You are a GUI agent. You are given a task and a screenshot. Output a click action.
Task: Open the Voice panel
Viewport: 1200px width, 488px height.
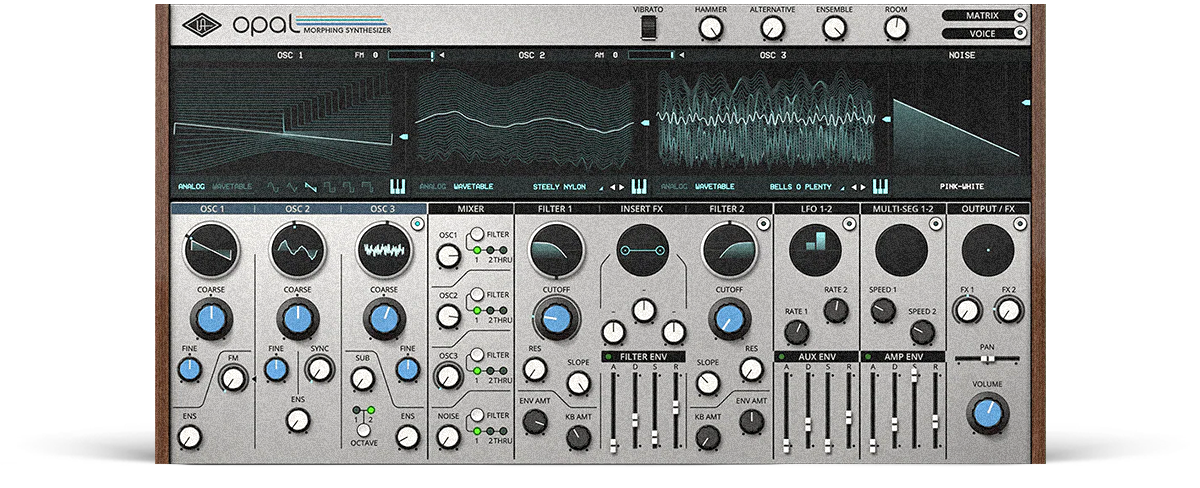point(985,33)
